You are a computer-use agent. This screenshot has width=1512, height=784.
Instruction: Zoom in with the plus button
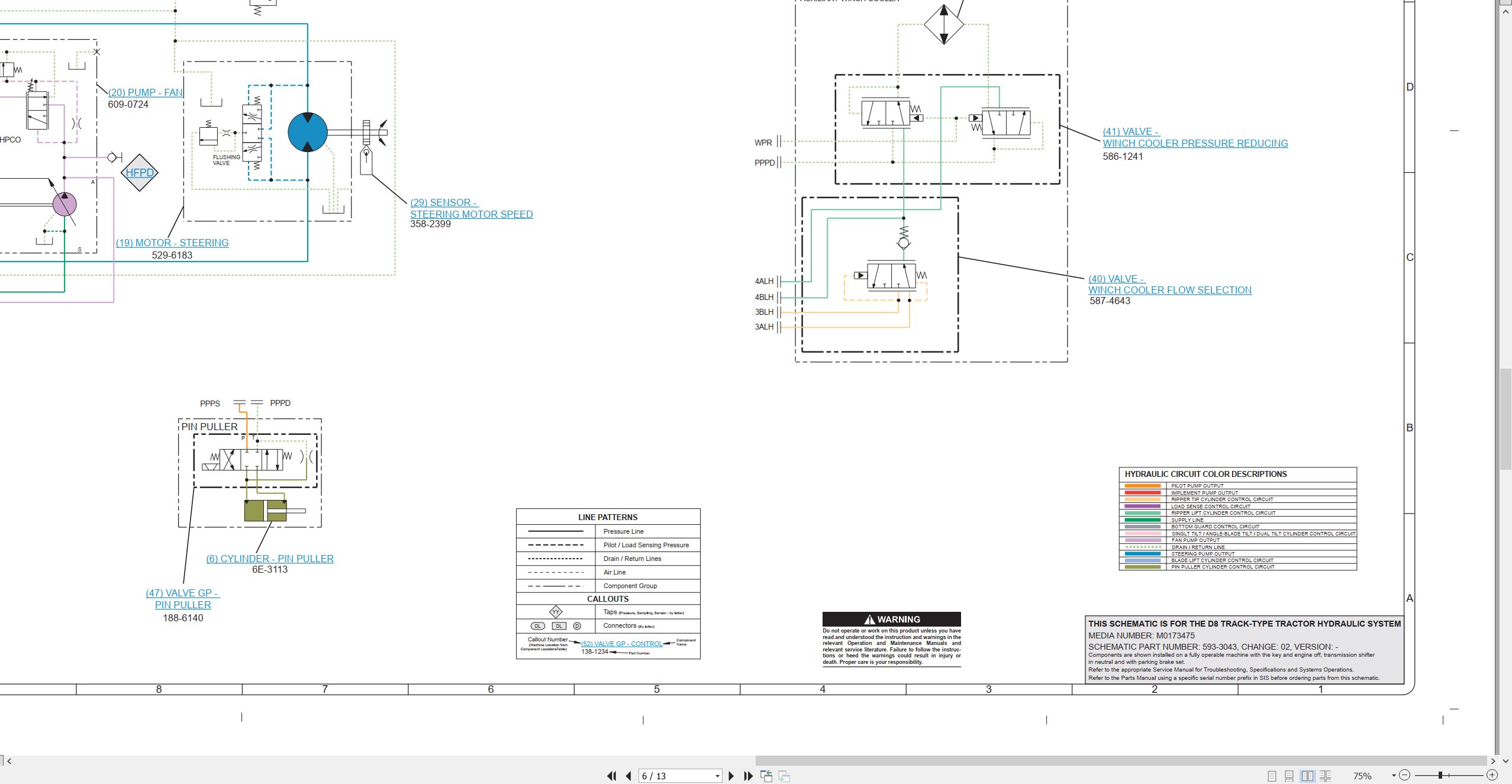(1492, 775)
